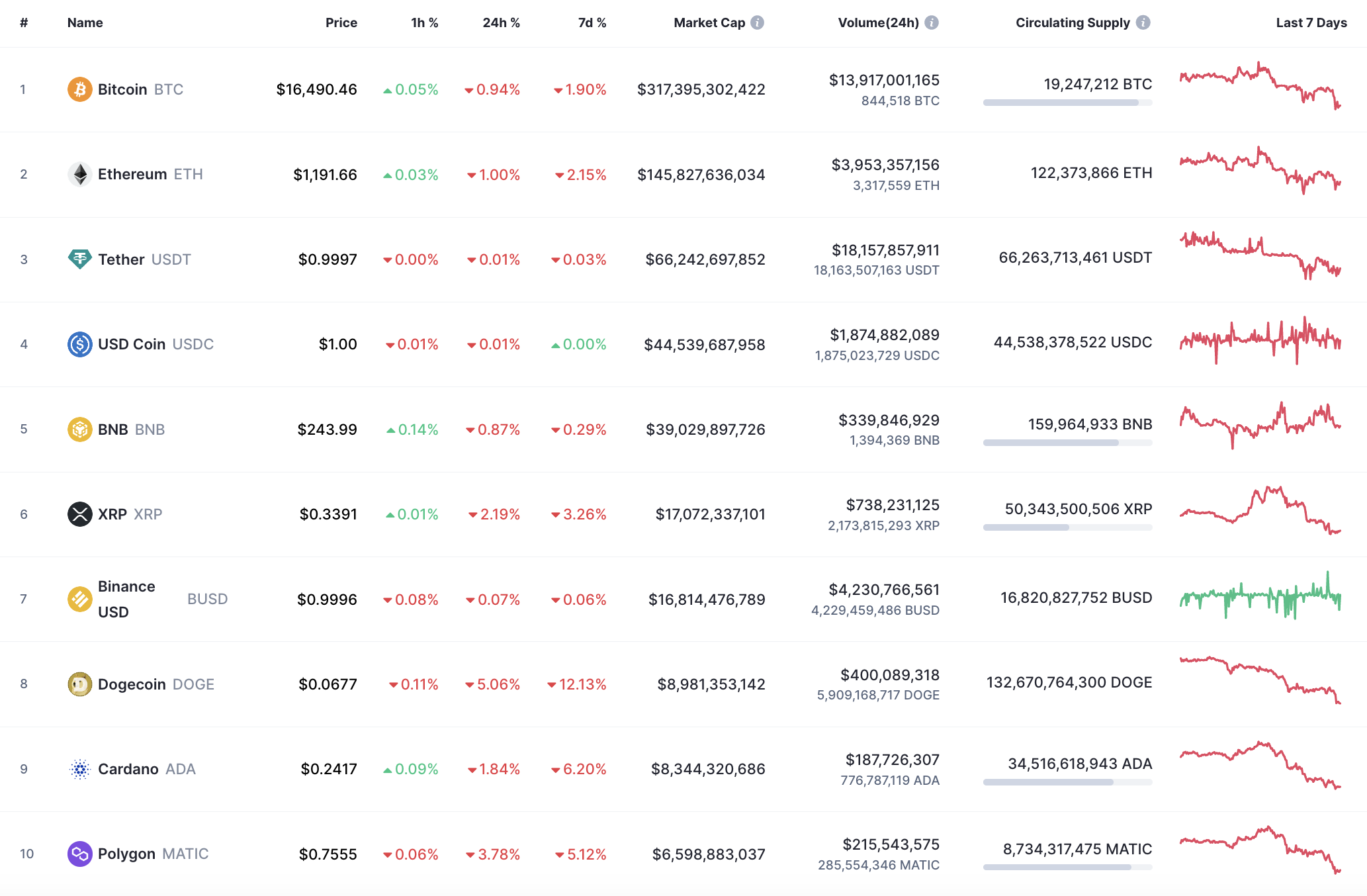
Task: Open Bitcoin's page via its name link
Action: click(122, 89)
